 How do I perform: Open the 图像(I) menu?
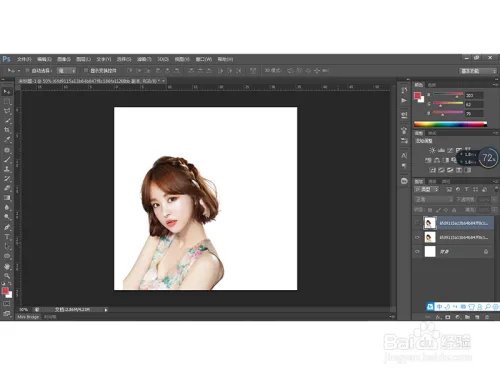(x=64, y=59)
